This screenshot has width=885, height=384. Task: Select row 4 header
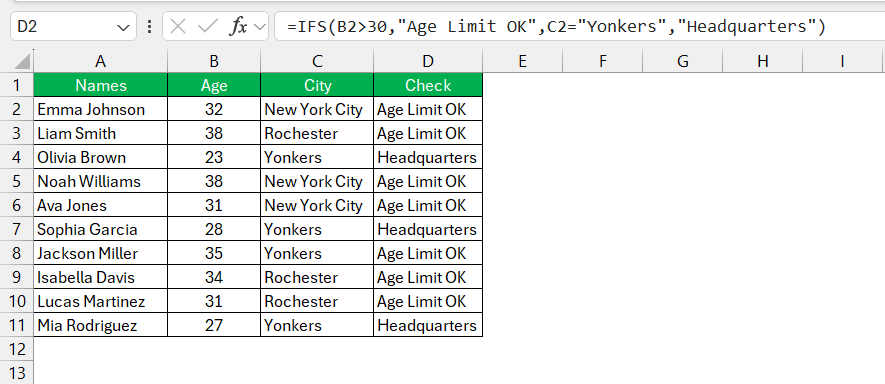(16, 157)
